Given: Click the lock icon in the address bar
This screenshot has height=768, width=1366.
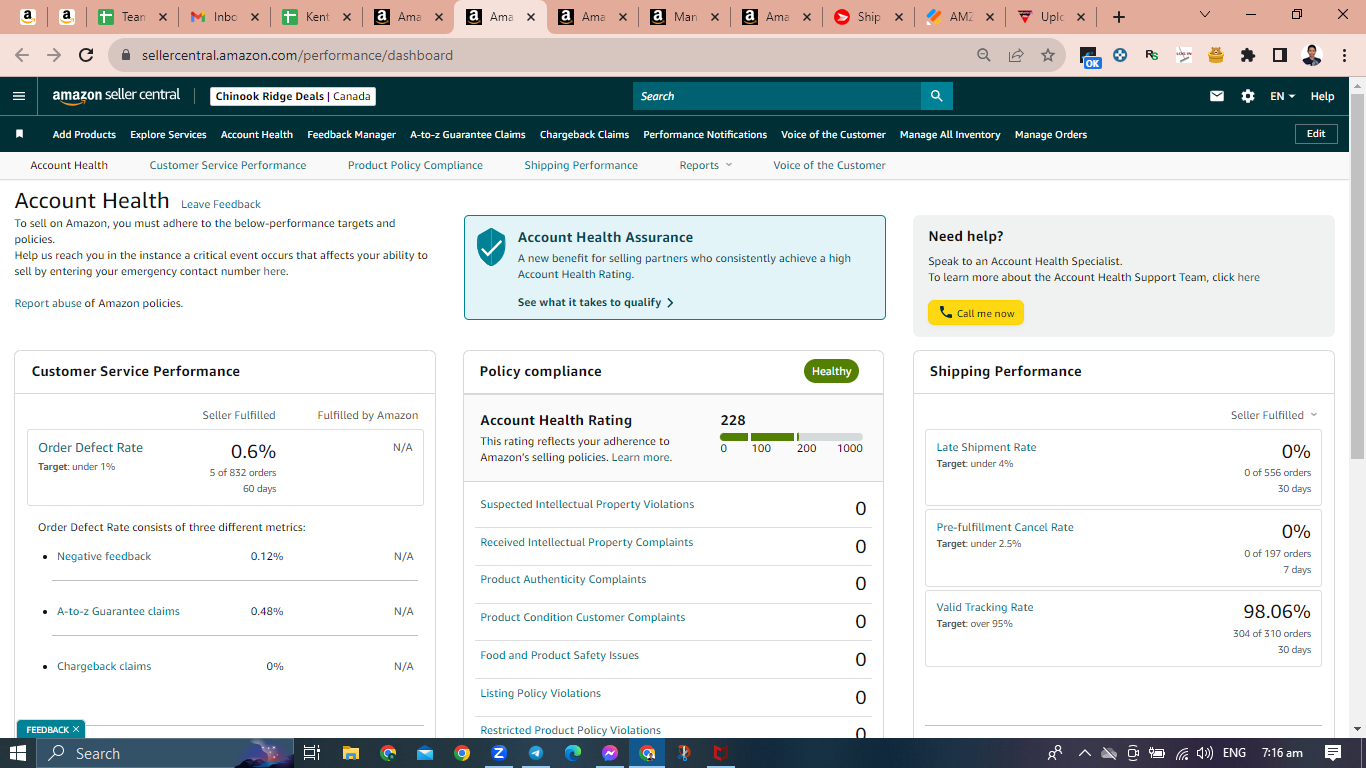Looking at the screenshot, I should click(126, 55).
